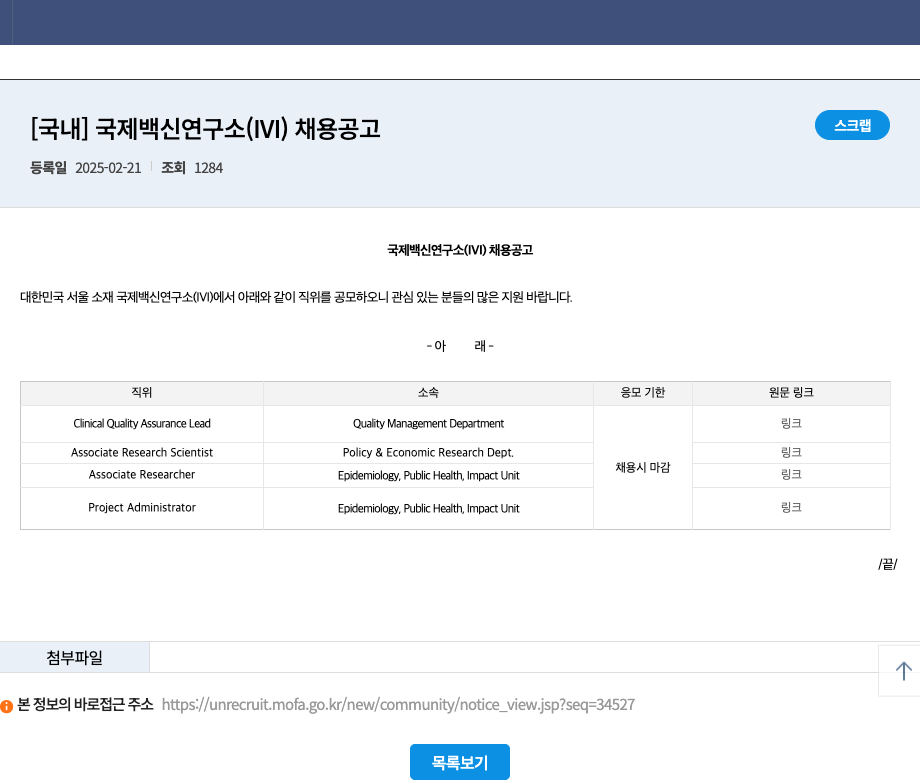The width and height of the screenshot is (920, 781).
Task: Click the 스크랩 scrap button
Action: click(852, 125)
